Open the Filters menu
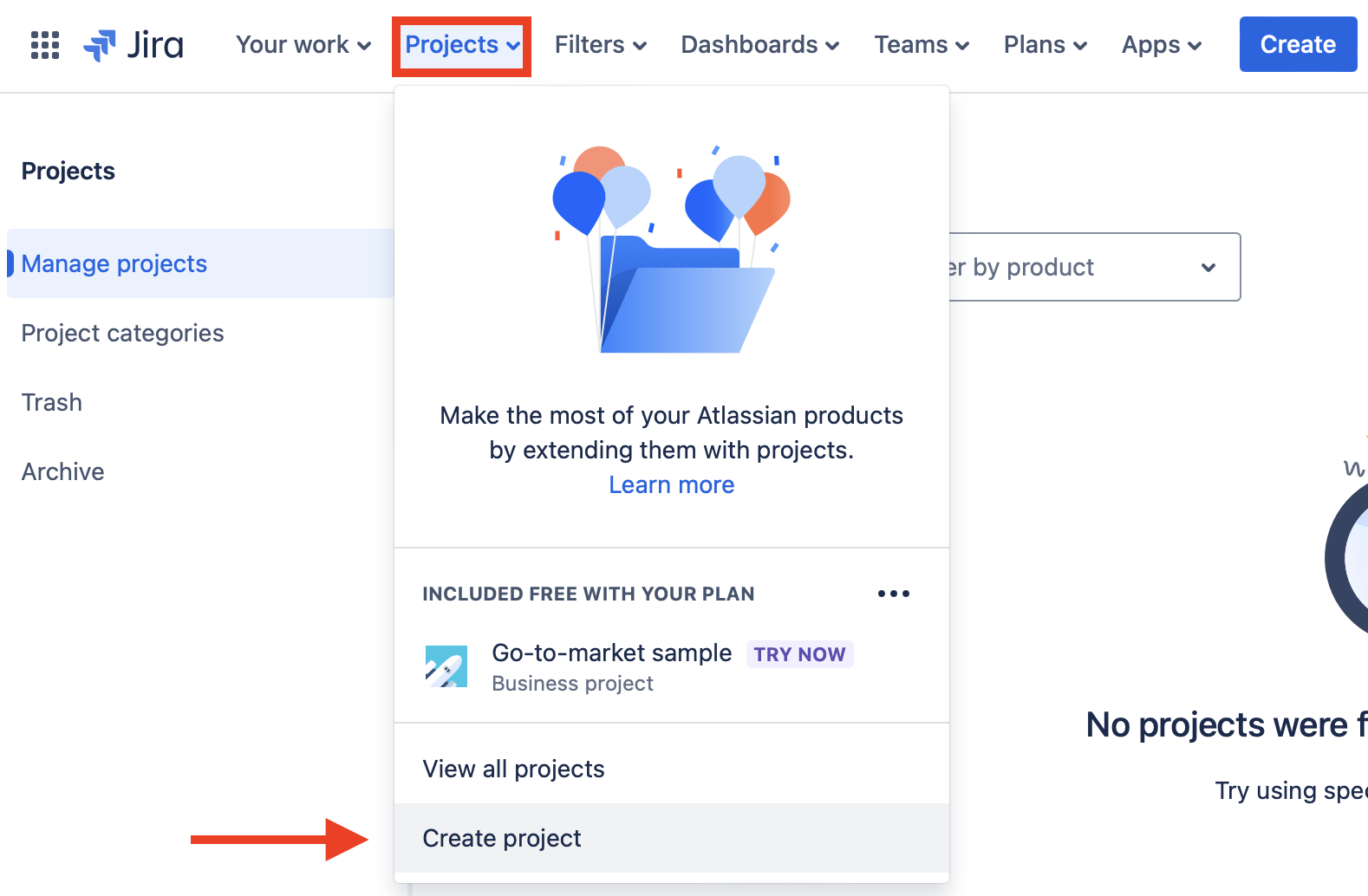The image size is (1368, 896). pos(599,44)
